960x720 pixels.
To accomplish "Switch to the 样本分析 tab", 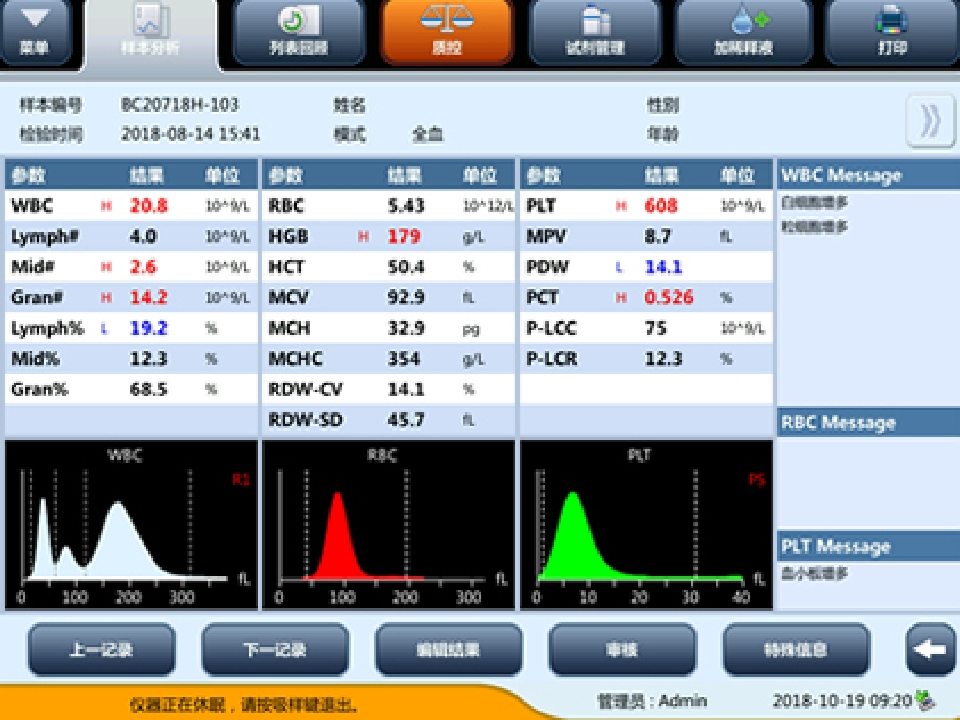I will coord(150,33).
